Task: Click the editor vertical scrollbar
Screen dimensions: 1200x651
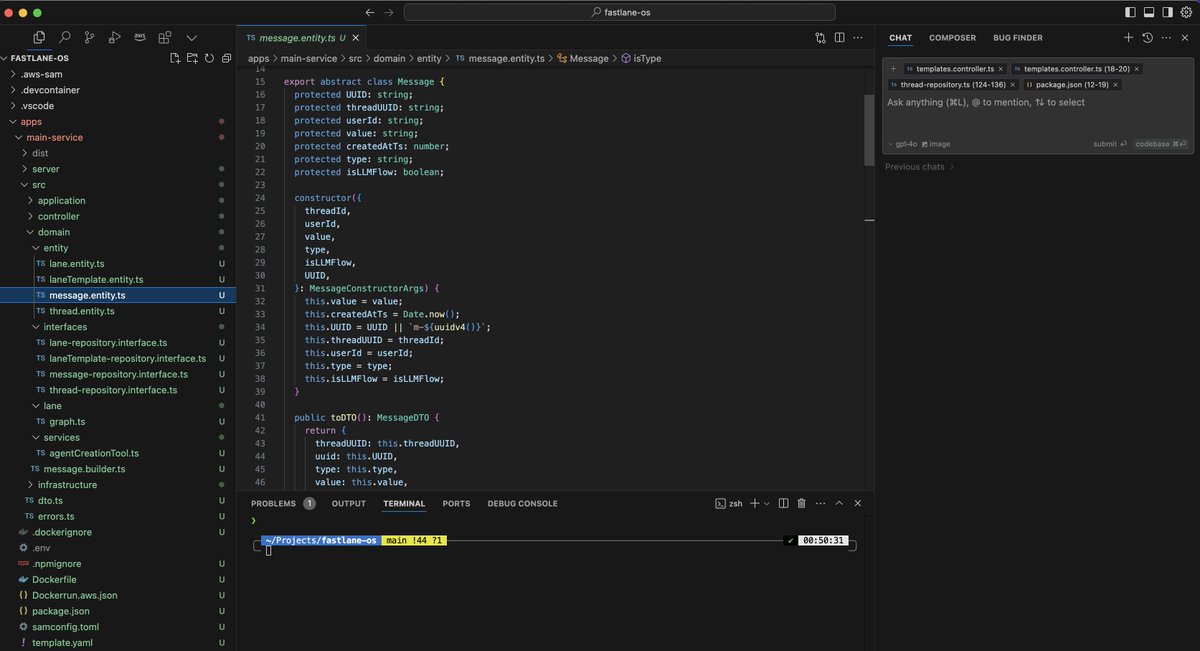Action: [869, 130]
